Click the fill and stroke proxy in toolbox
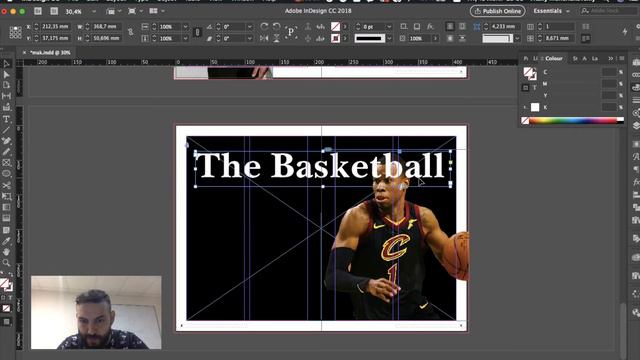 point(6,284)
